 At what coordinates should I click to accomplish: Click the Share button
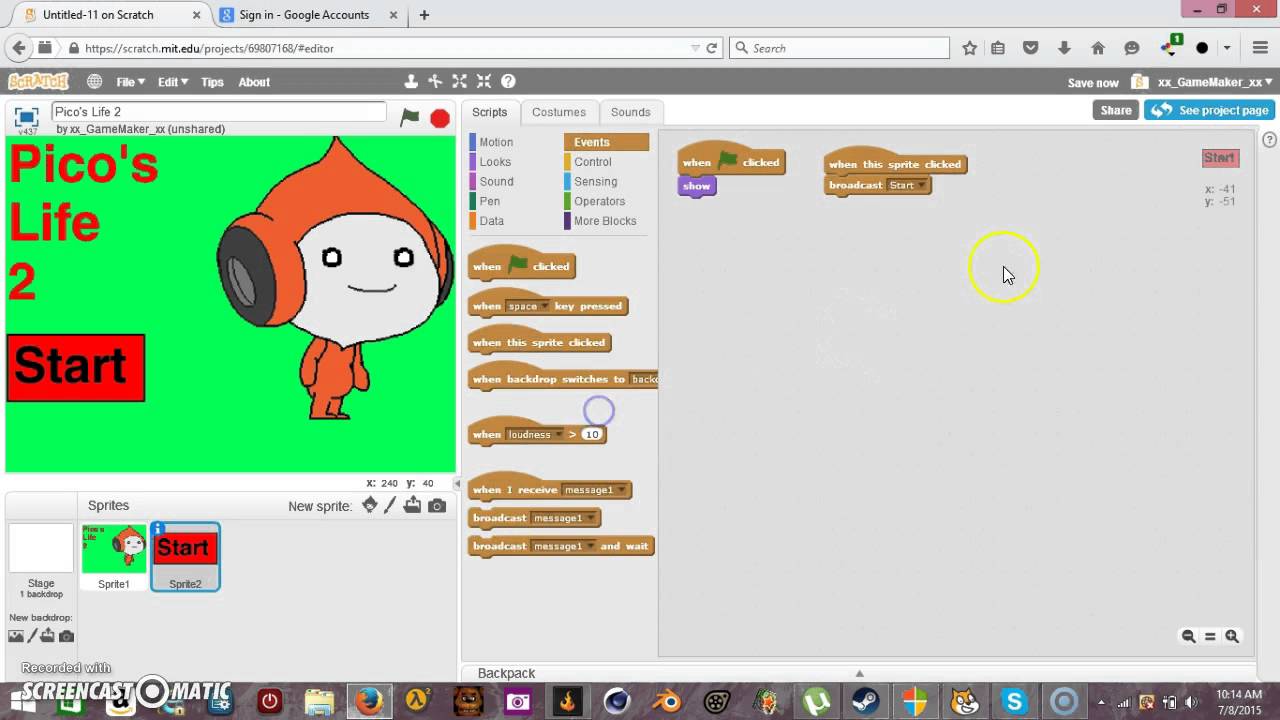[x=1116, y=110]
